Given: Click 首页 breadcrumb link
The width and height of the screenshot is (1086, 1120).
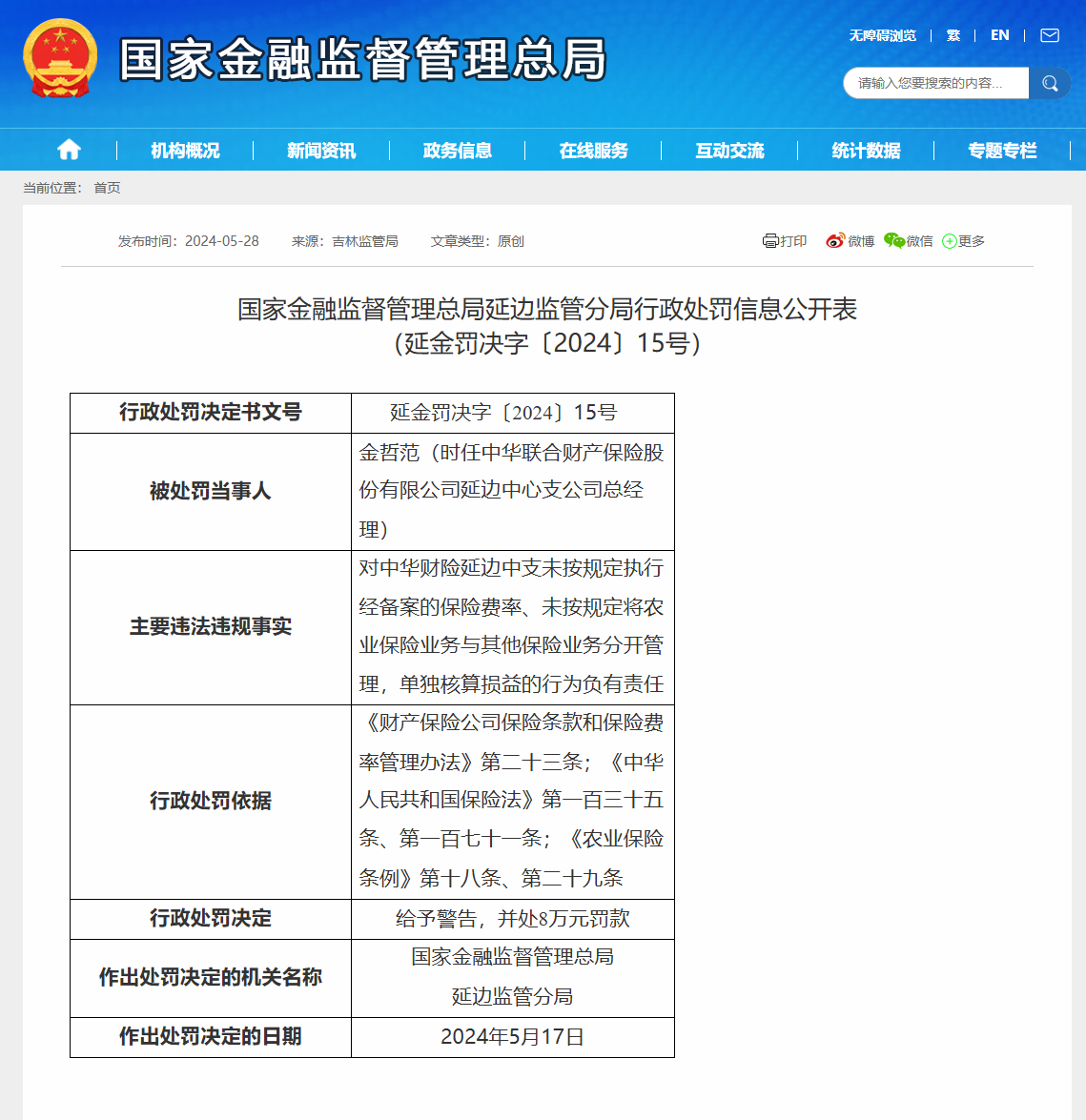Looking at the screenshot, I should [107, 188].
